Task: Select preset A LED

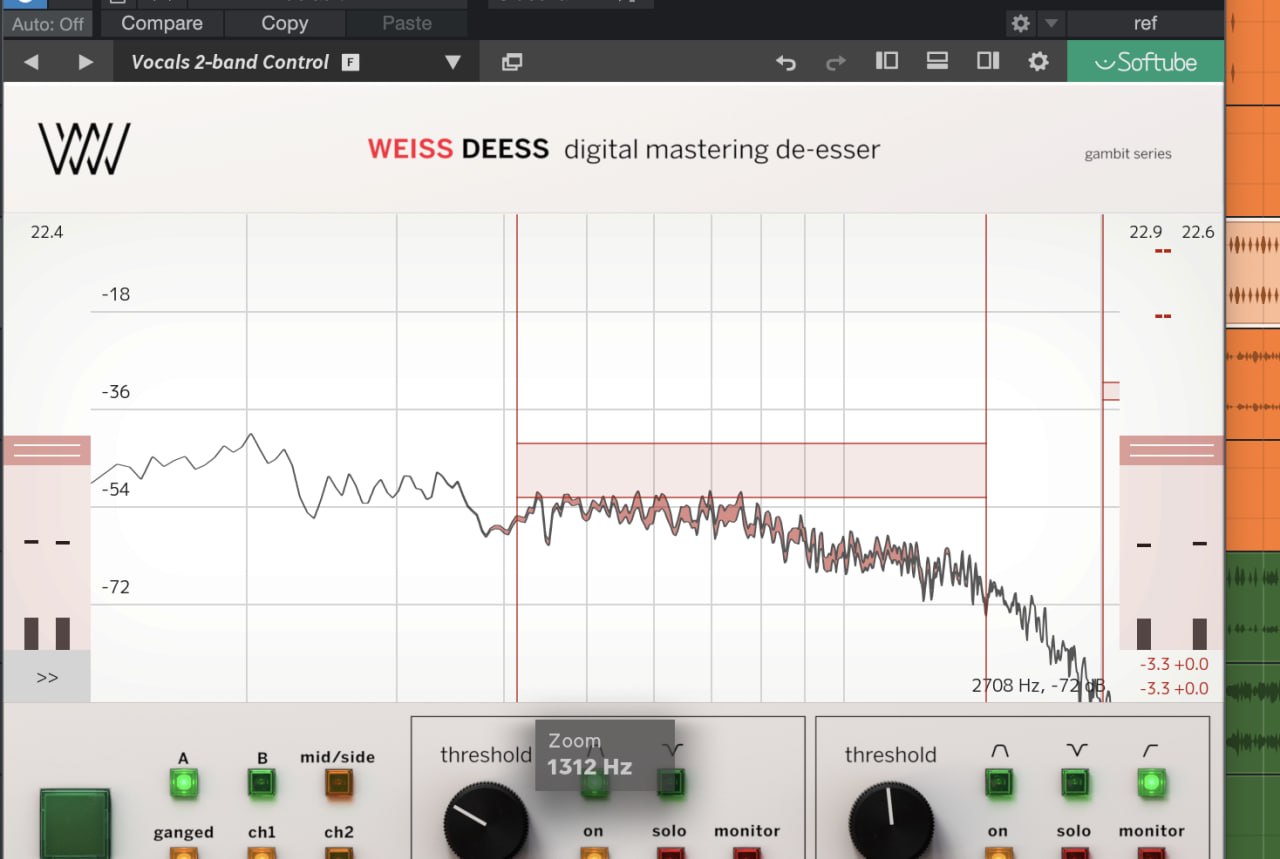Action: (183, 783)
